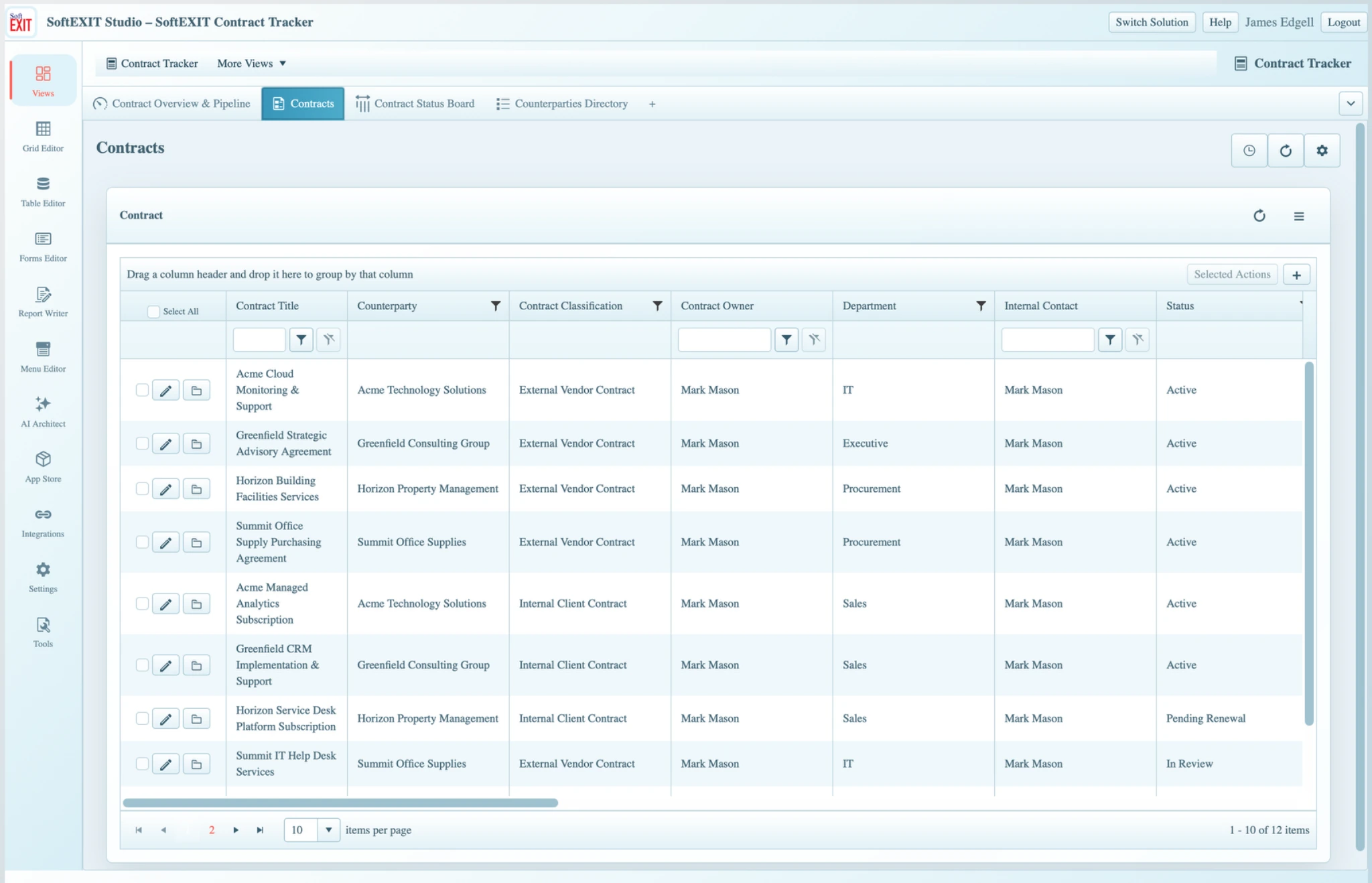Check the Horizon Building Facilities Services row
The width and height of the screenshot is (1372, 883).
[x=142, y=488]
